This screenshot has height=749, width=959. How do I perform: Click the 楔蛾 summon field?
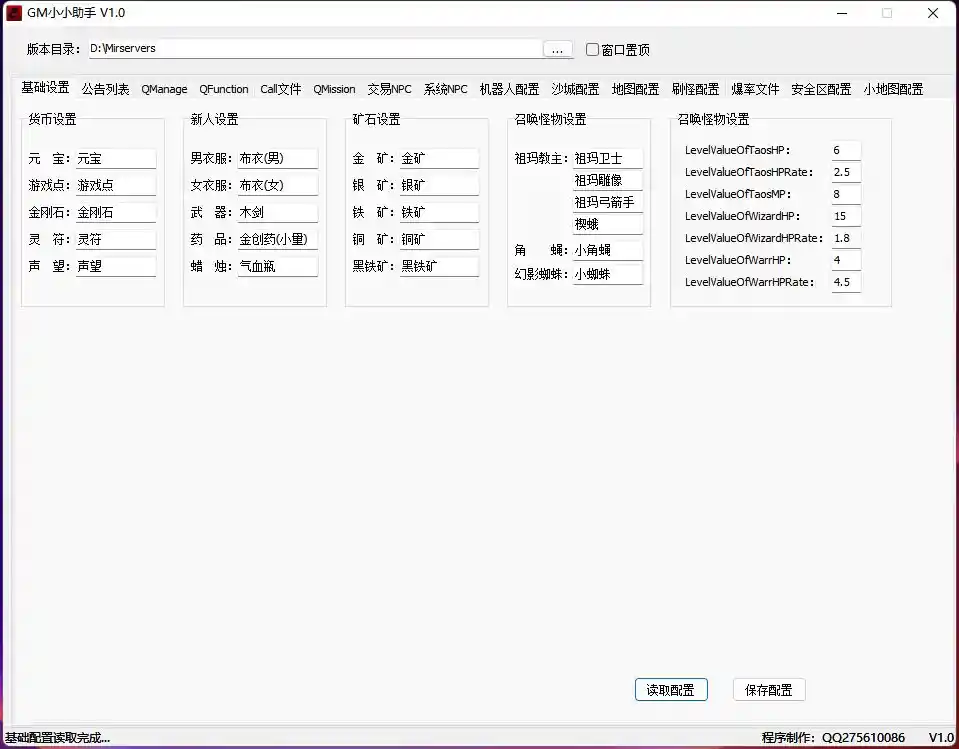pos(608,224)
